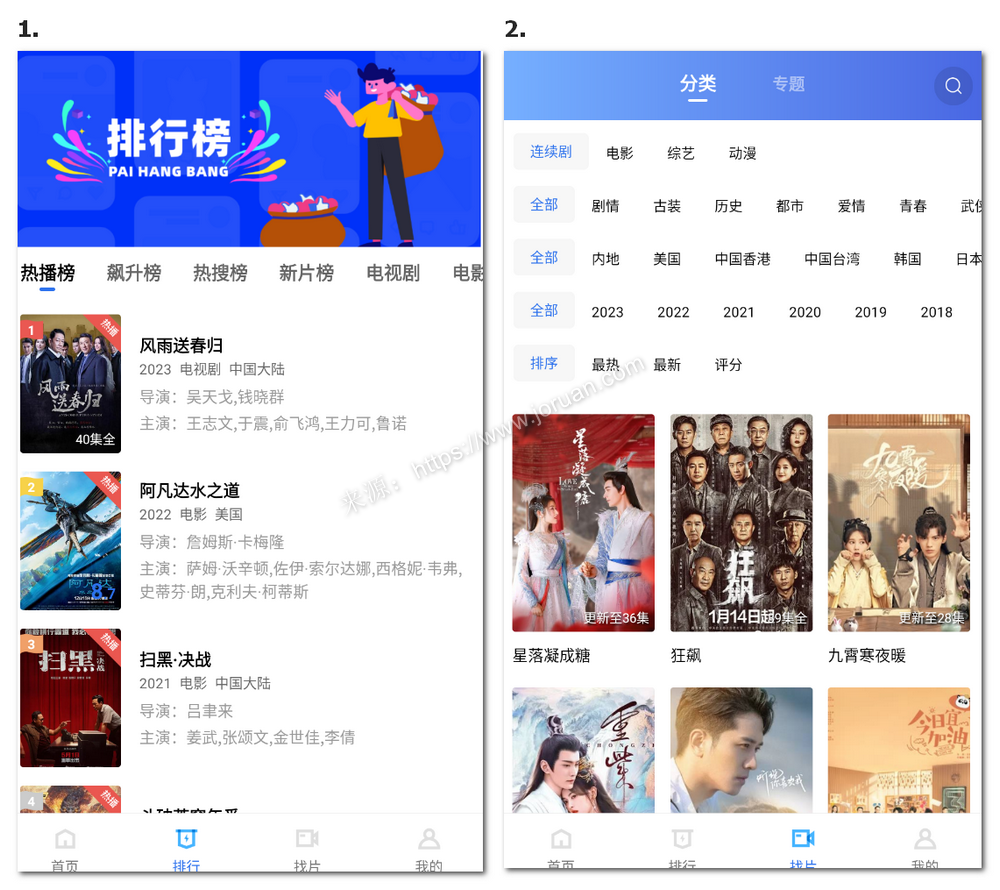Tap the 排行 ranking icon in screen 1
1000x890 pixels.
point(186,839)
